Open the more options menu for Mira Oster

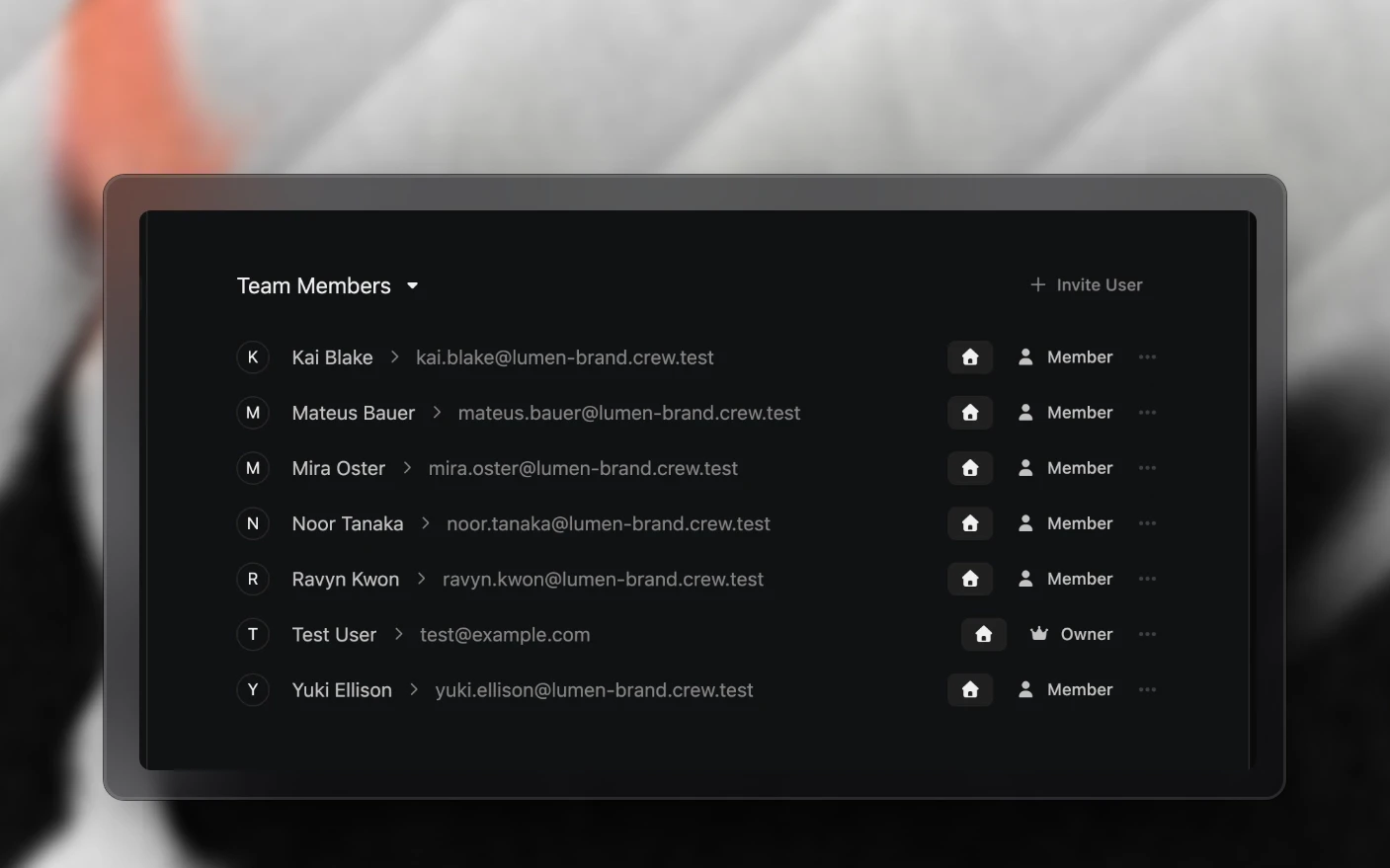tap(1147, 468)
